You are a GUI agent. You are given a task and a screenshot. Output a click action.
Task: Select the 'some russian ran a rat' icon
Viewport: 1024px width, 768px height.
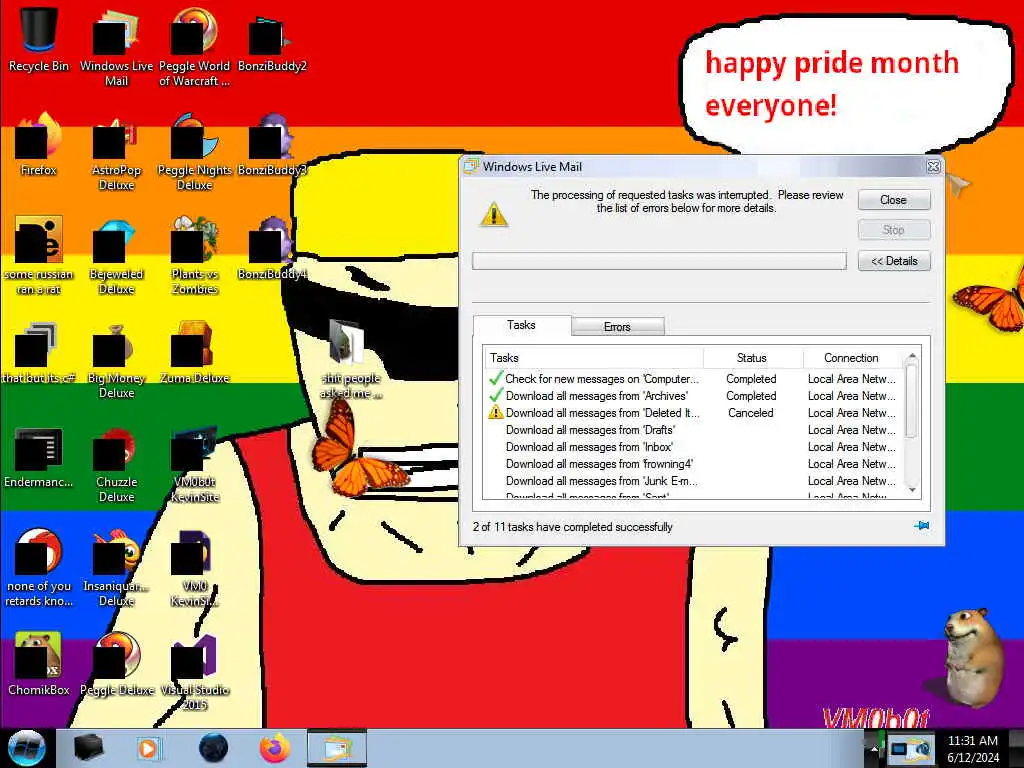click(39, 255)
